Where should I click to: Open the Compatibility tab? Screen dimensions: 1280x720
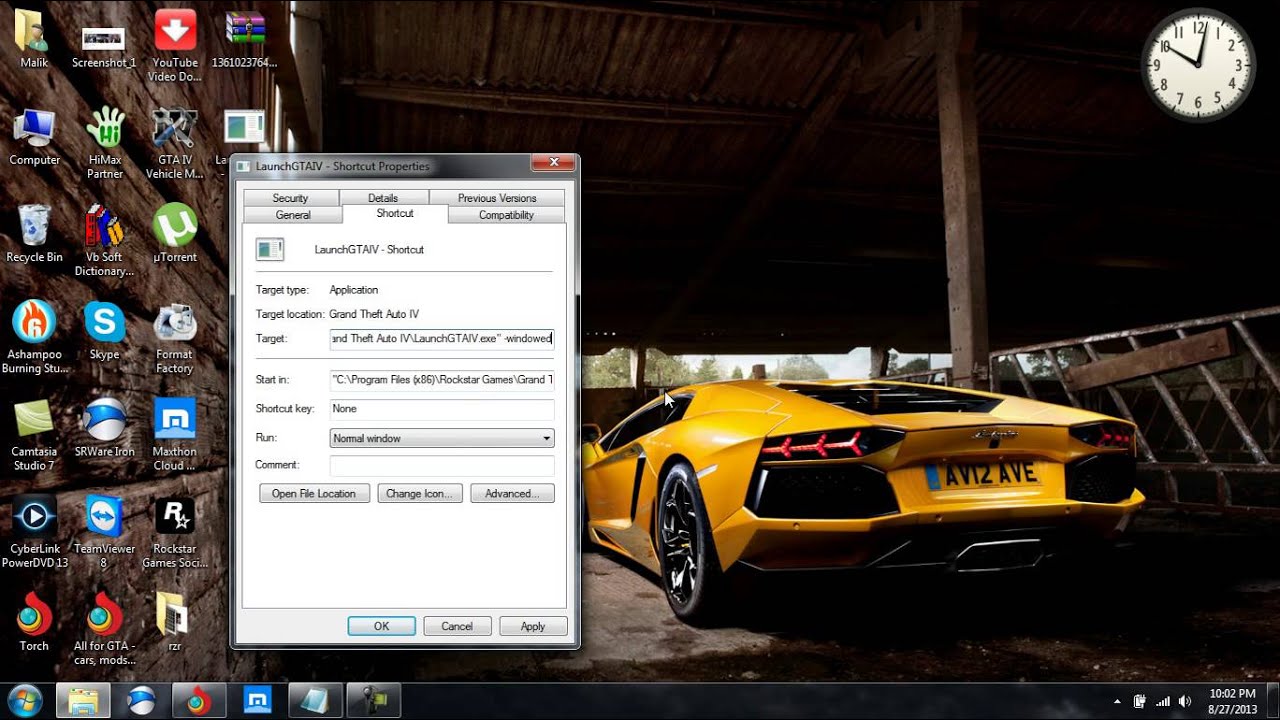[506, 215]
